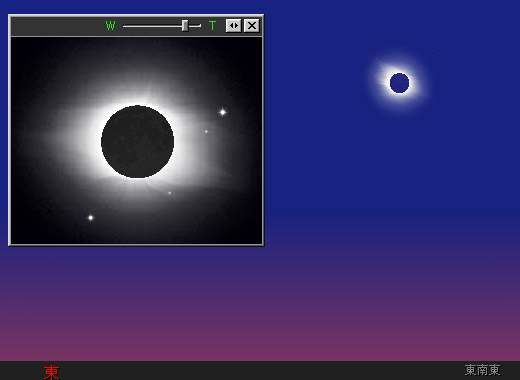Click the slider track's right end near T
This screenshot has width=520, height=380.
[x=198, y=26]
